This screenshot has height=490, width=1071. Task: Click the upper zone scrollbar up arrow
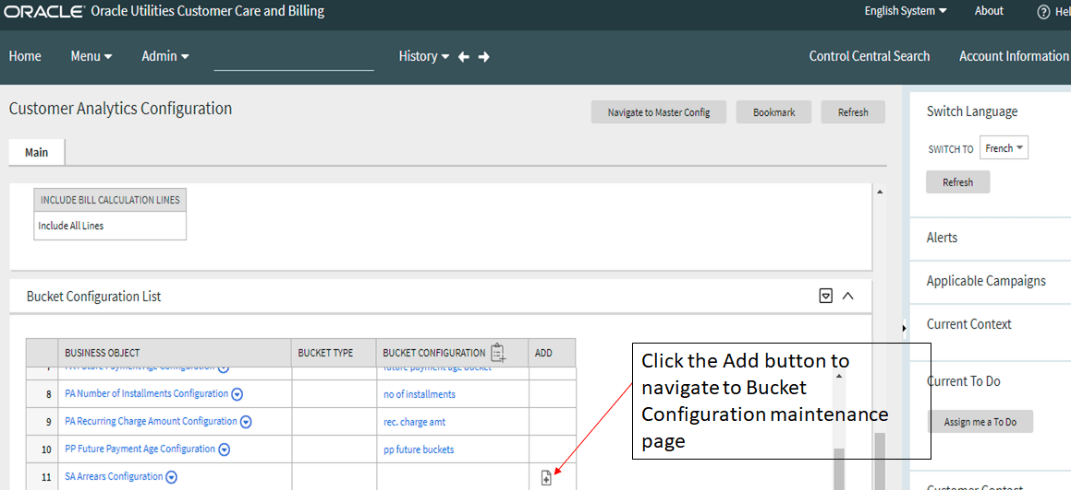pyautogui.click(x=879, y=192)
